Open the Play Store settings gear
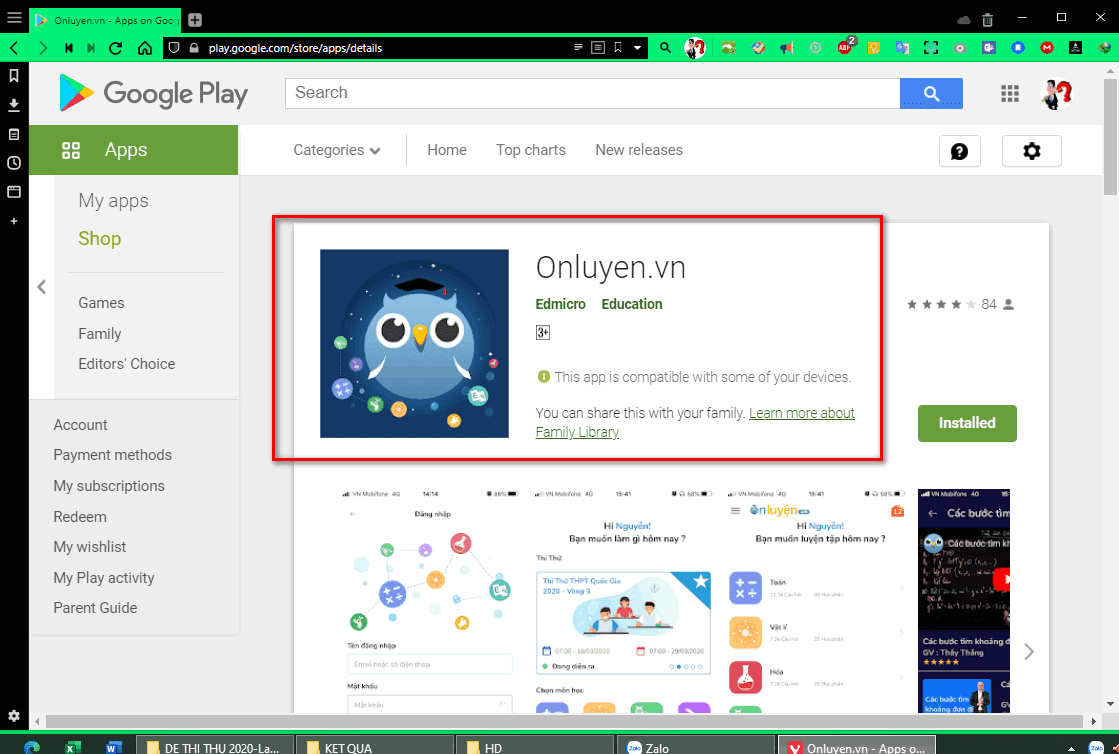1119x754 pixels. 1031,150
